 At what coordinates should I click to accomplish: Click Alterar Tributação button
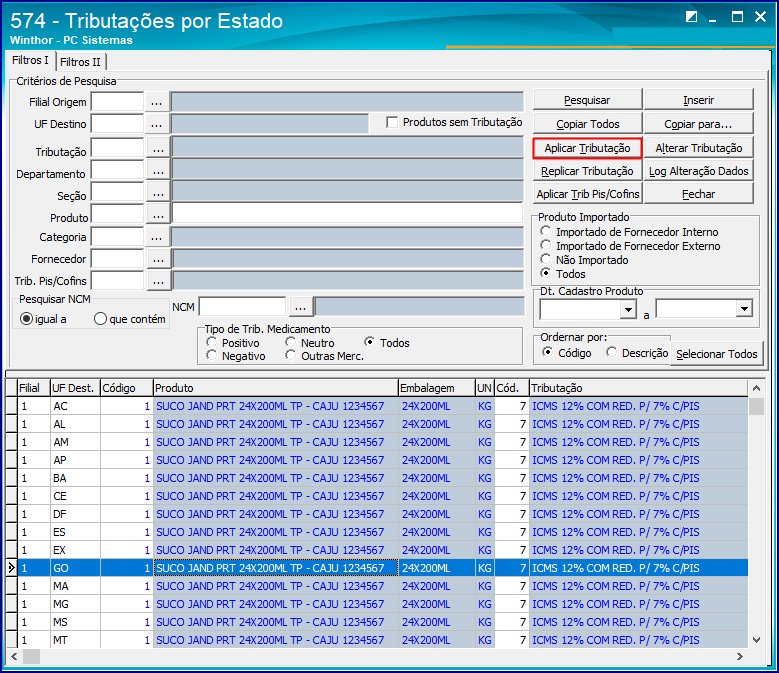click(699, 148)
